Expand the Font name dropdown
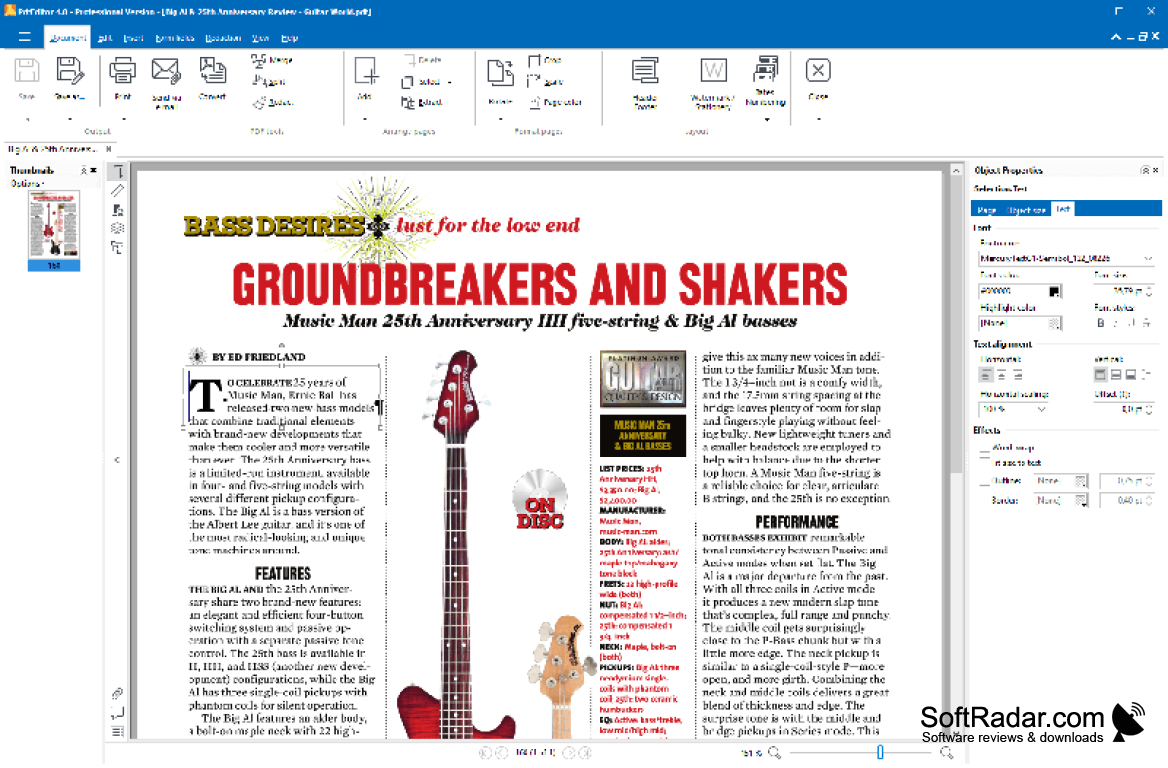The image size is (1168, 768). coord(1147,258)
